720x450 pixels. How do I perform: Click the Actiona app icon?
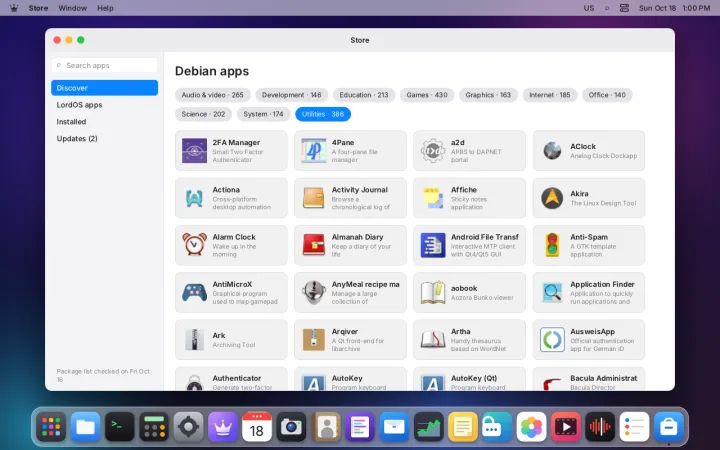194,198
